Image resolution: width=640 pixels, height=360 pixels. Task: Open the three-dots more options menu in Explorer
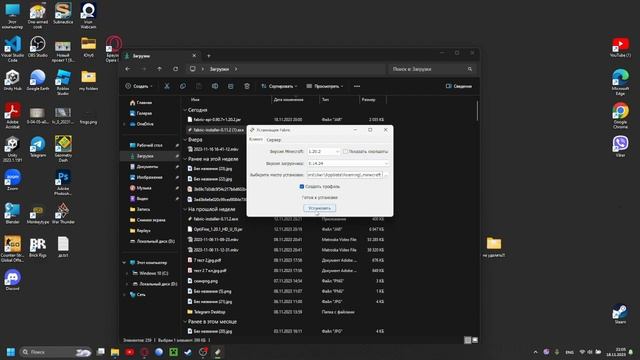[357, 86]
